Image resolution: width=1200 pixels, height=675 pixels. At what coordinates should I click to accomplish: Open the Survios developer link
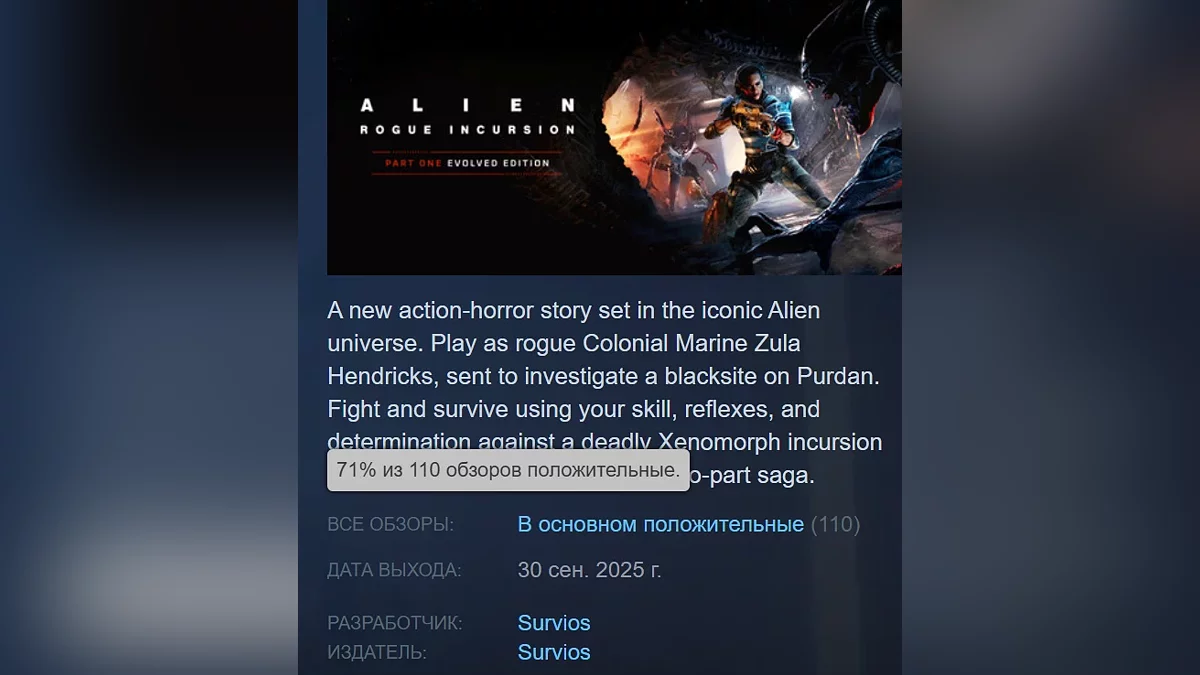click(554, 623)
